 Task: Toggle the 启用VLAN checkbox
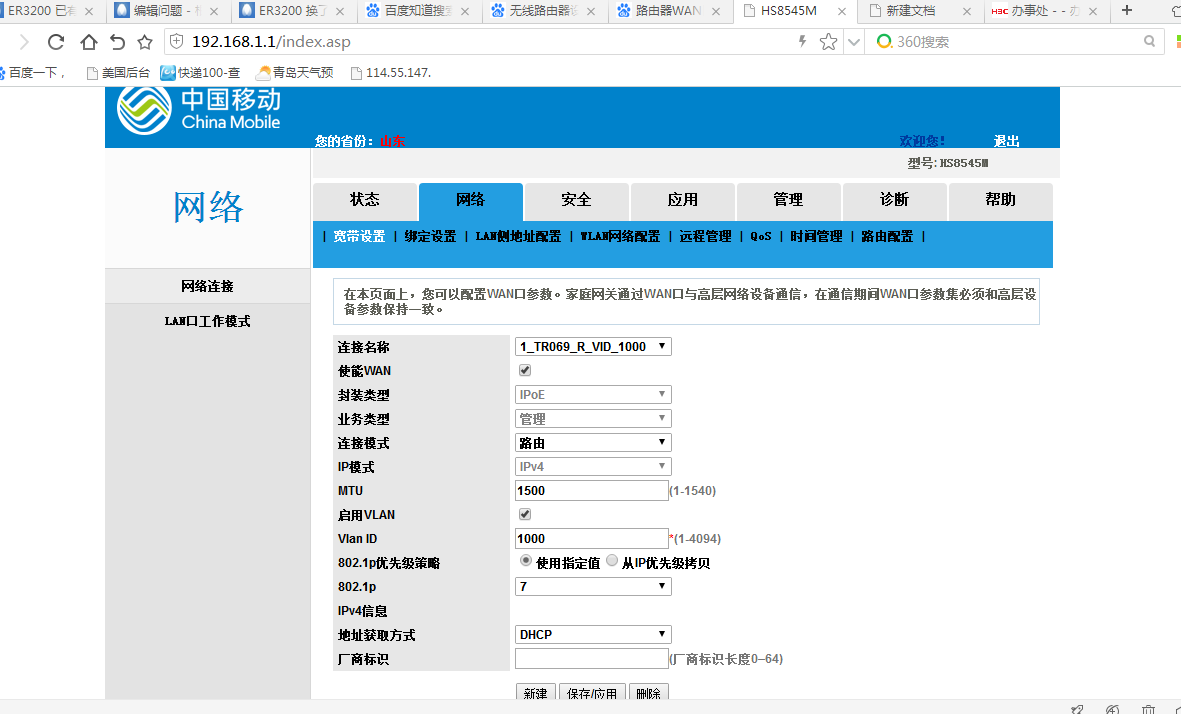(x=525, y=514)
